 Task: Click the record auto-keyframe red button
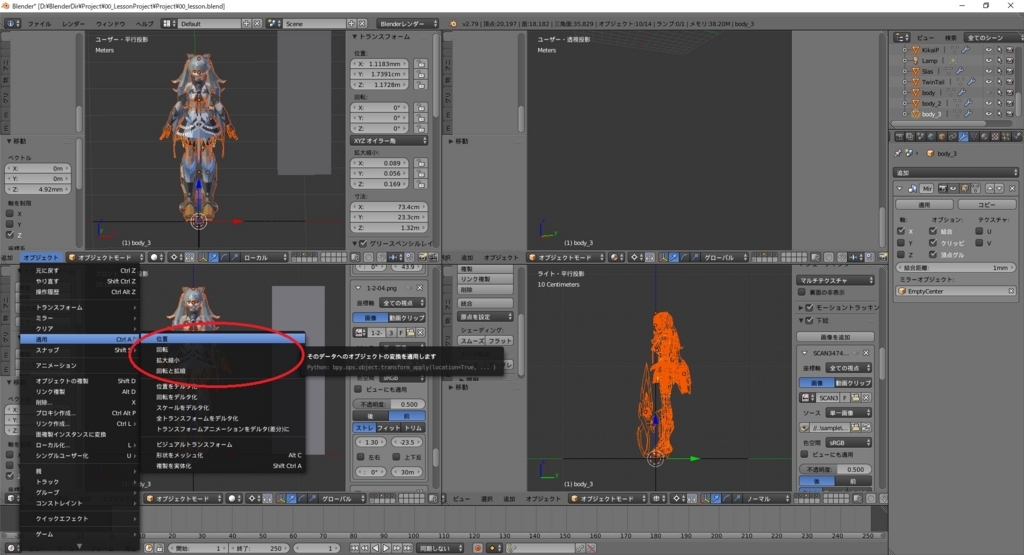478,548
